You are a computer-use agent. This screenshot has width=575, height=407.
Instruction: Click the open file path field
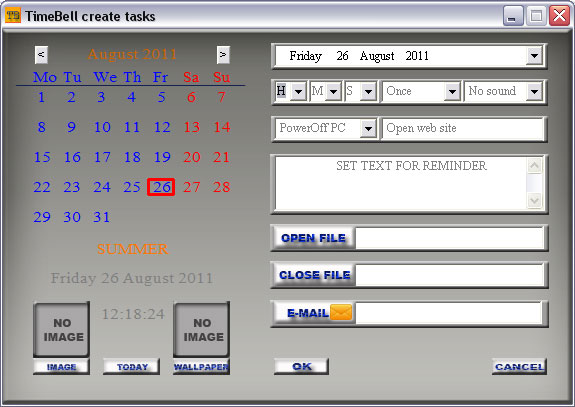point(450,238)
